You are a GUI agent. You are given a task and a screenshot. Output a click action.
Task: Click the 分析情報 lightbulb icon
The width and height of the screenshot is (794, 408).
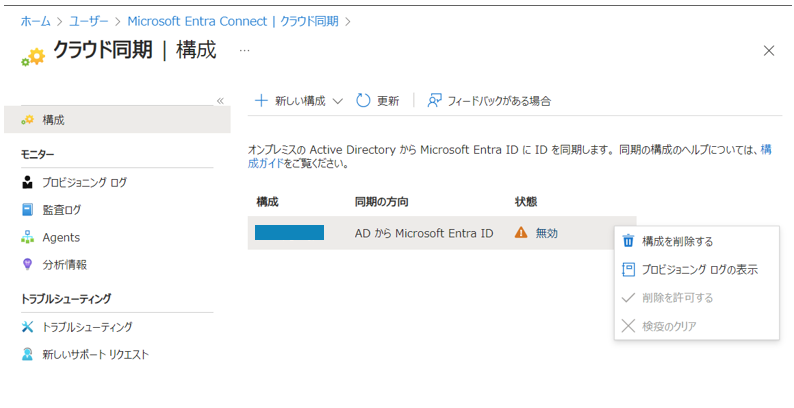(x=27, y=264)
